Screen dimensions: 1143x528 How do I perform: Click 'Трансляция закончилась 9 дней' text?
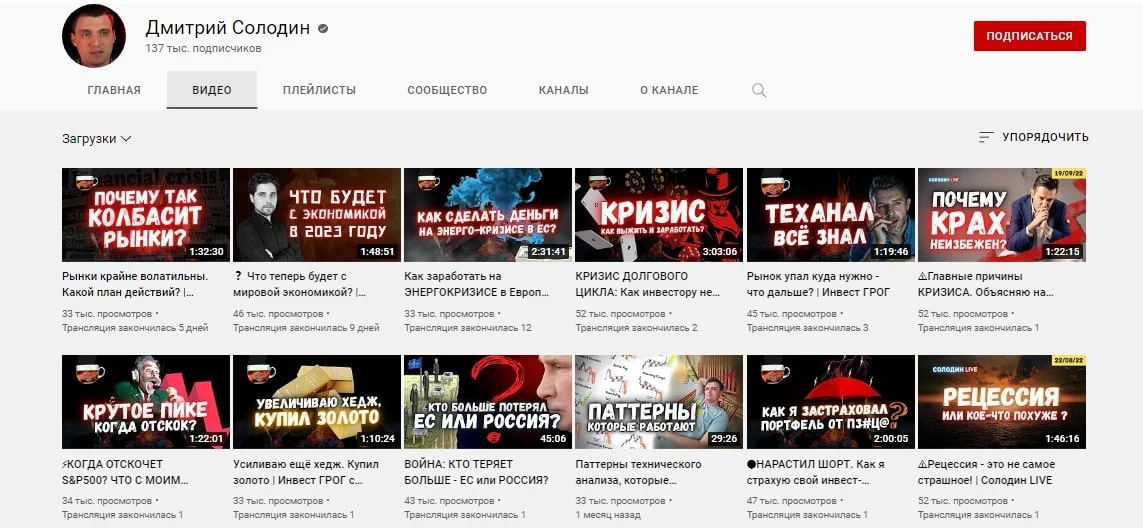pyautogui.click(x=306, y=328)
